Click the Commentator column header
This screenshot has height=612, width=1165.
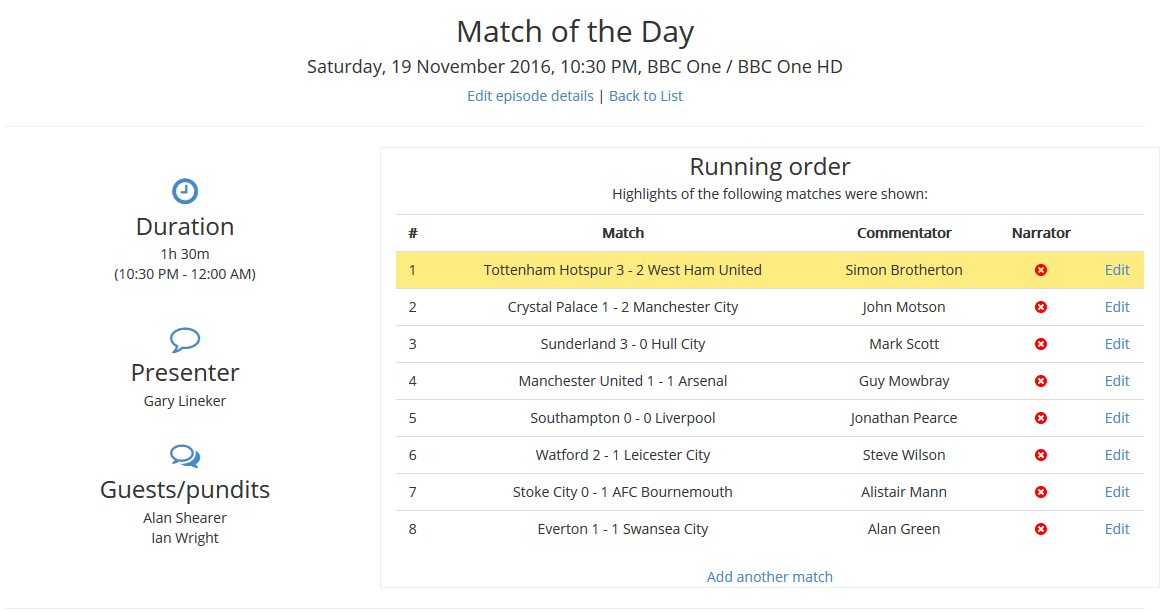(904, 233)
